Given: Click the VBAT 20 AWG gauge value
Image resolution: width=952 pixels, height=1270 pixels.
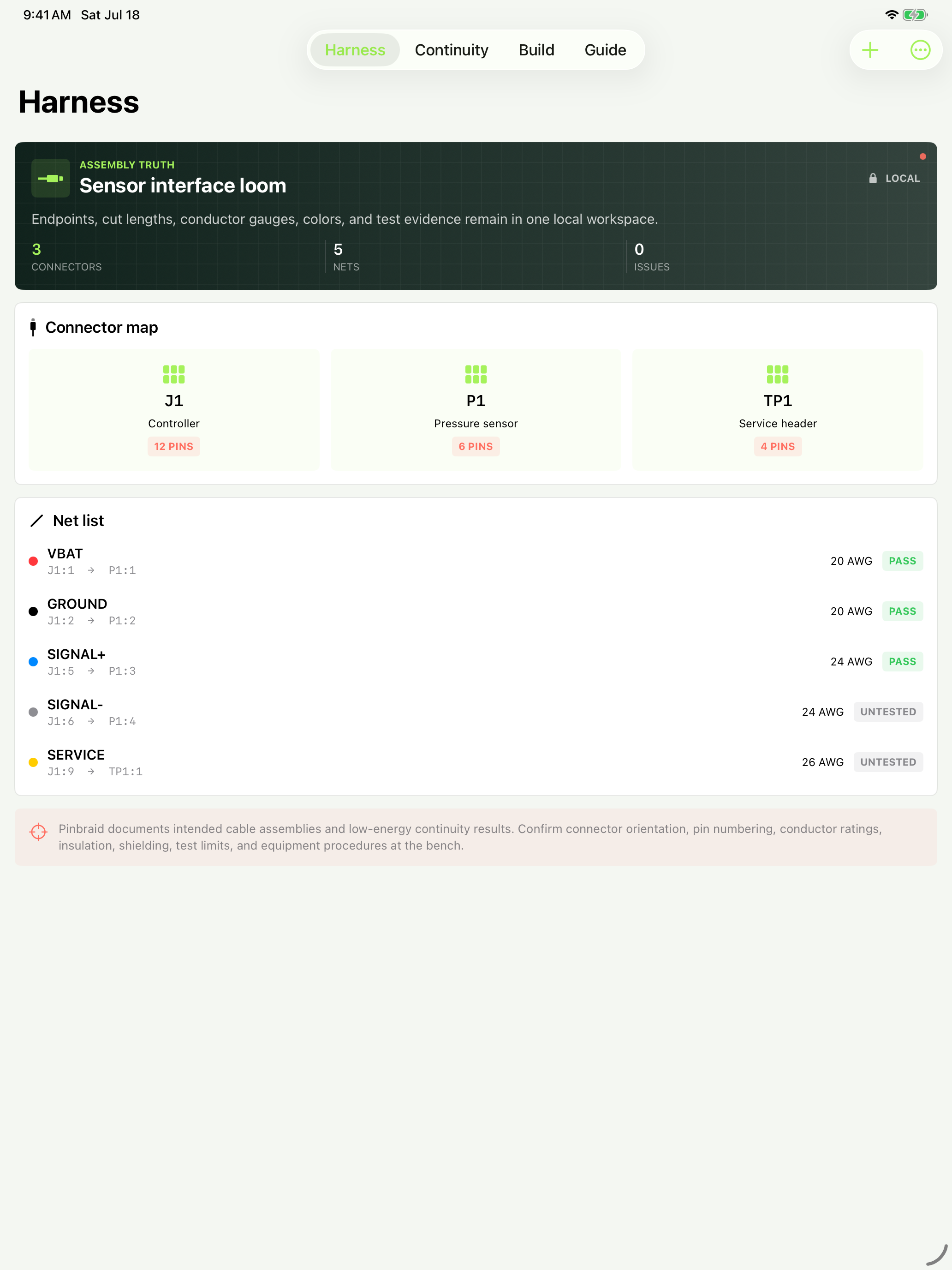Looking at the screenshot, I should pyautogui.click(x=851, y=561).
